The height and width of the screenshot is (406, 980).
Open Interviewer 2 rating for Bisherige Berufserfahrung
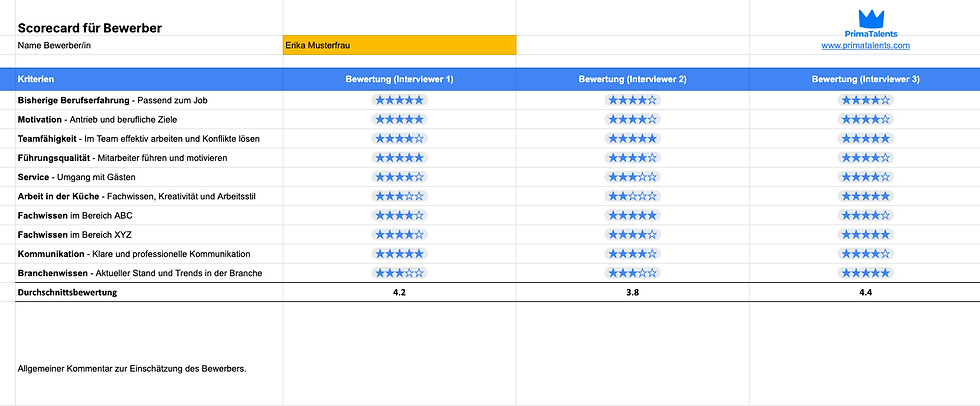632,100
